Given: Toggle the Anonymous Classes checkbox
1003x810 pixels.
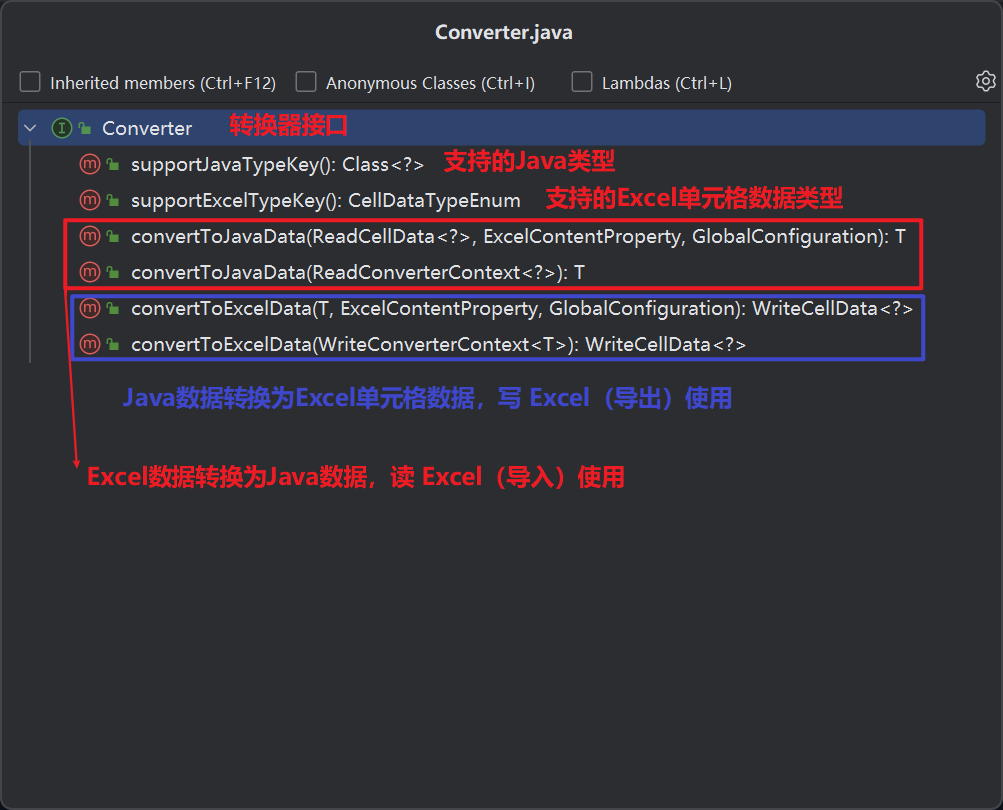Looking at the screenshot, I should tap(306, 82).
